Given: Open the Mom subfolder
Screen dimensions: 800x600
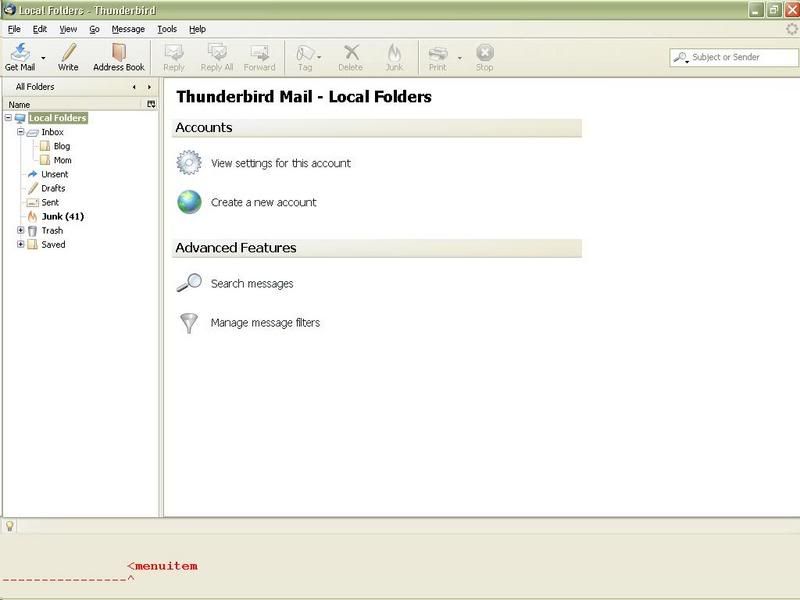Looking at the screenshot, I should pos(62,160).
